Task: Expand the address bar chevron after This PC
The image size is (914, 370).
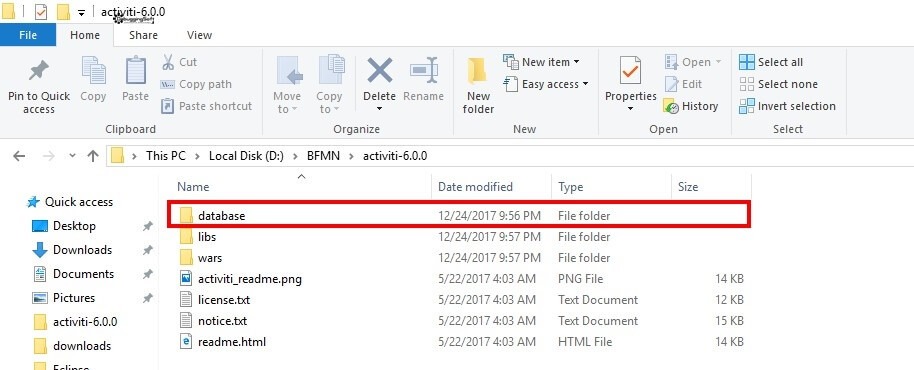Action: coord(197,156)
